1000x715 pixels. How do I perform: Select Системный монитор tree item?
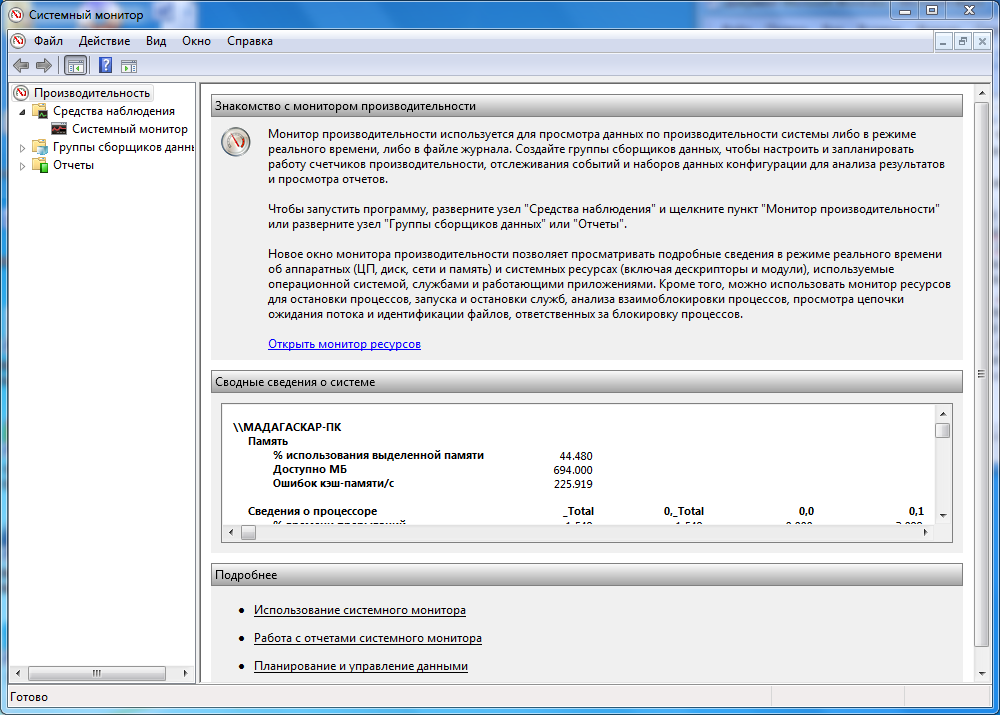[129, 129]
